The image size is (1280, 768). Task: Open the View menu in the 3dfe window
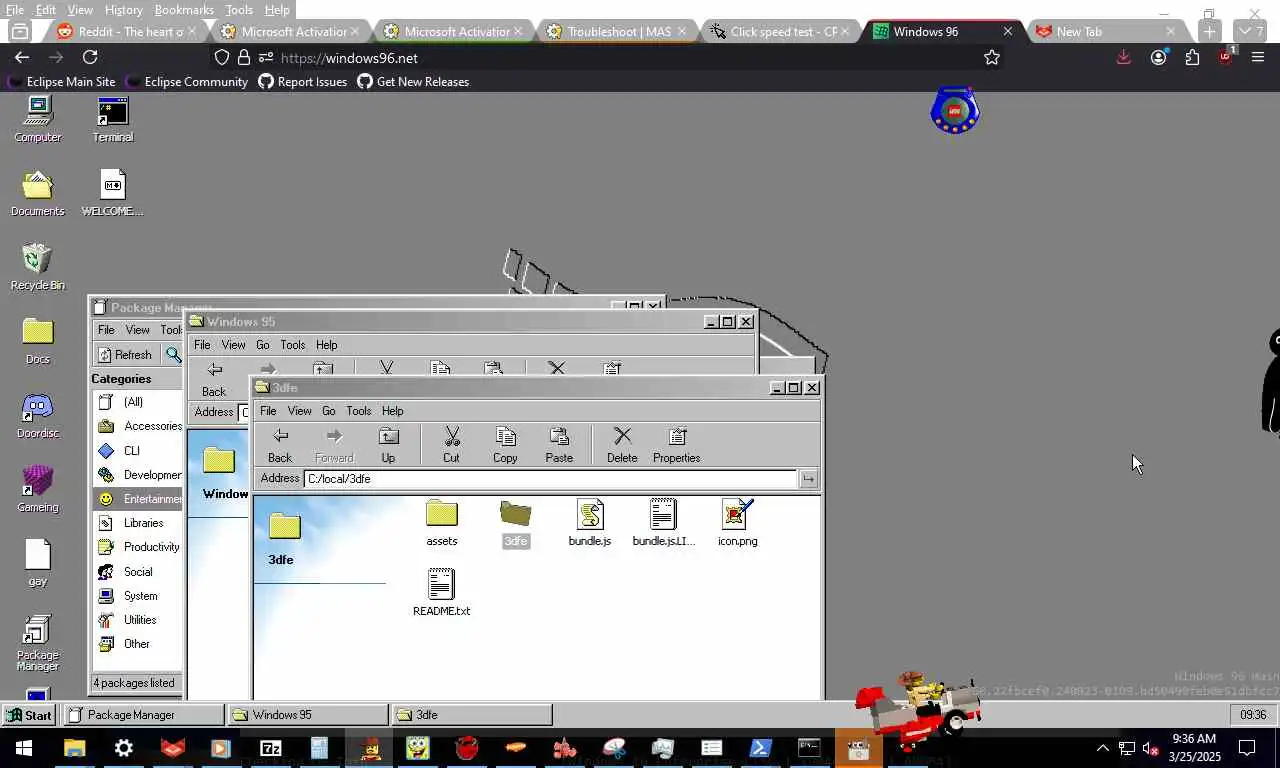[x=300, y=411]
